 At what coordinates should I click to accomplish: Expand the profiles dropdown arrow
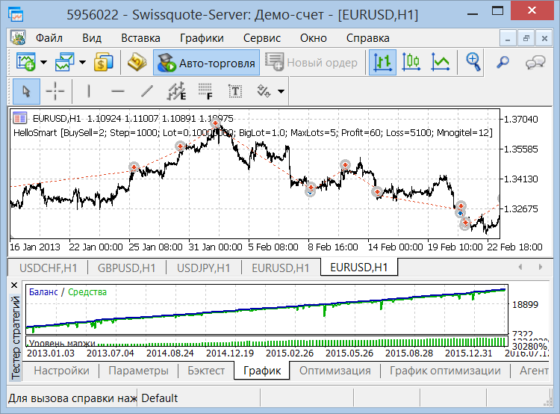tap(82, 63)
